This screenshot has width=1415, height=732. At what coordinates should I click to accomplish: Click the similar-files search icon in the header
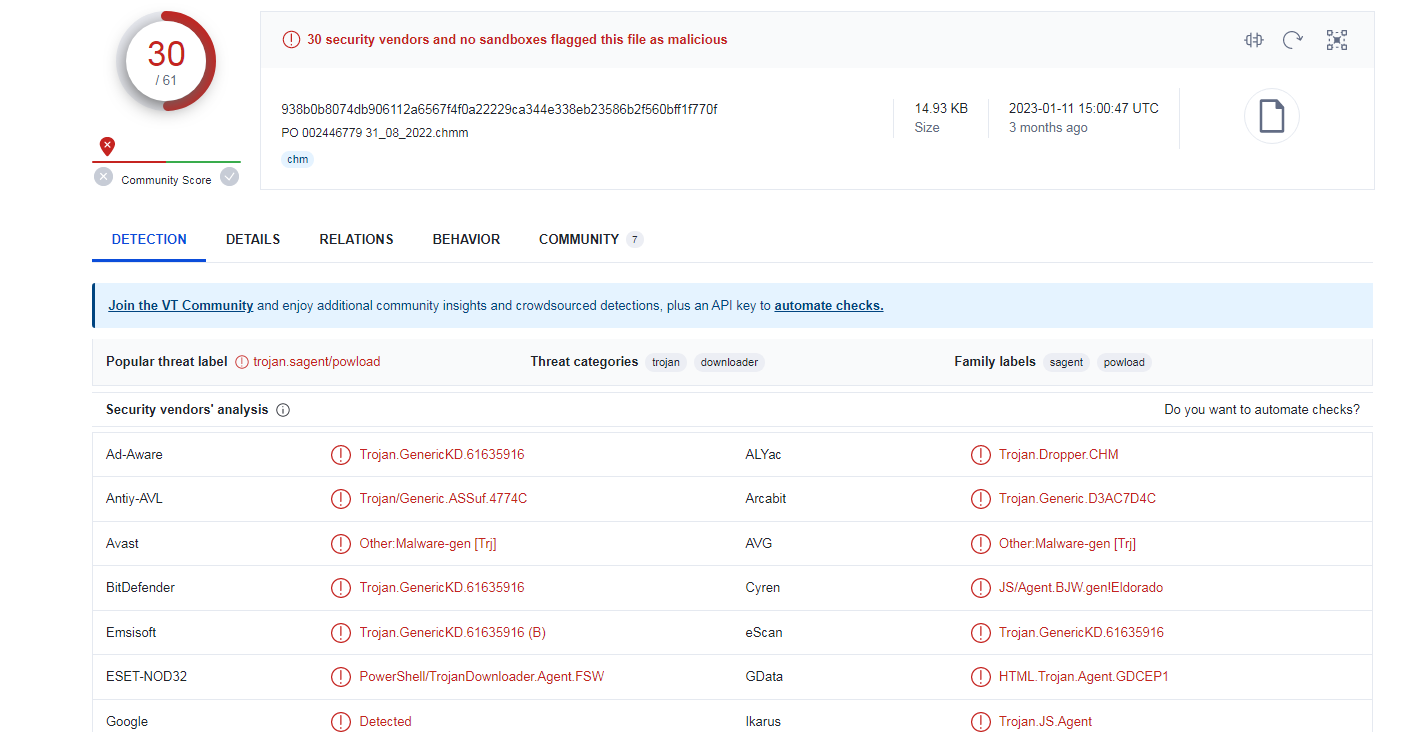(1254, 40)
